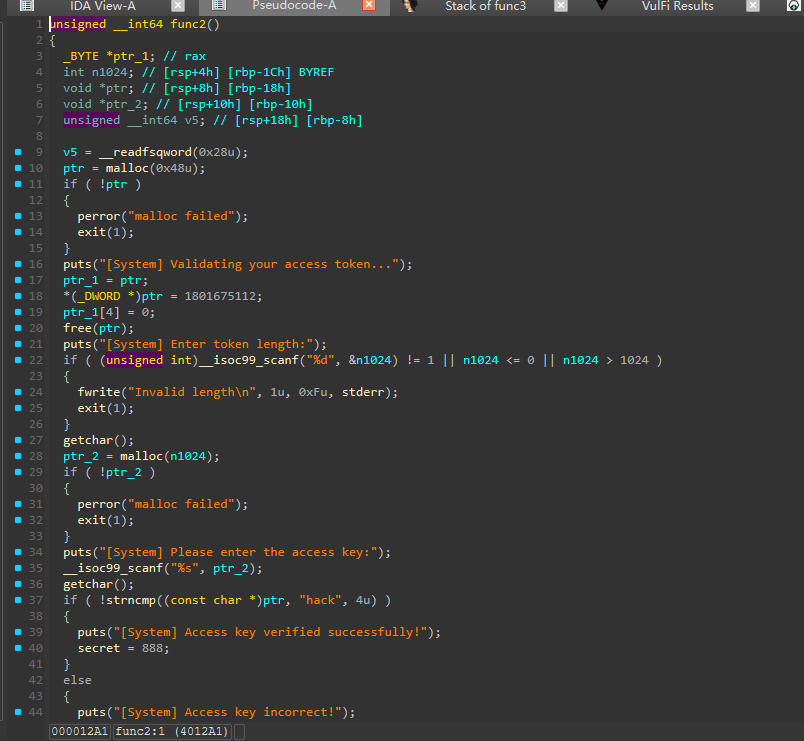The image size is (804, 741).
Task: Click the VulFi Results tab icon
Action: 602,6
